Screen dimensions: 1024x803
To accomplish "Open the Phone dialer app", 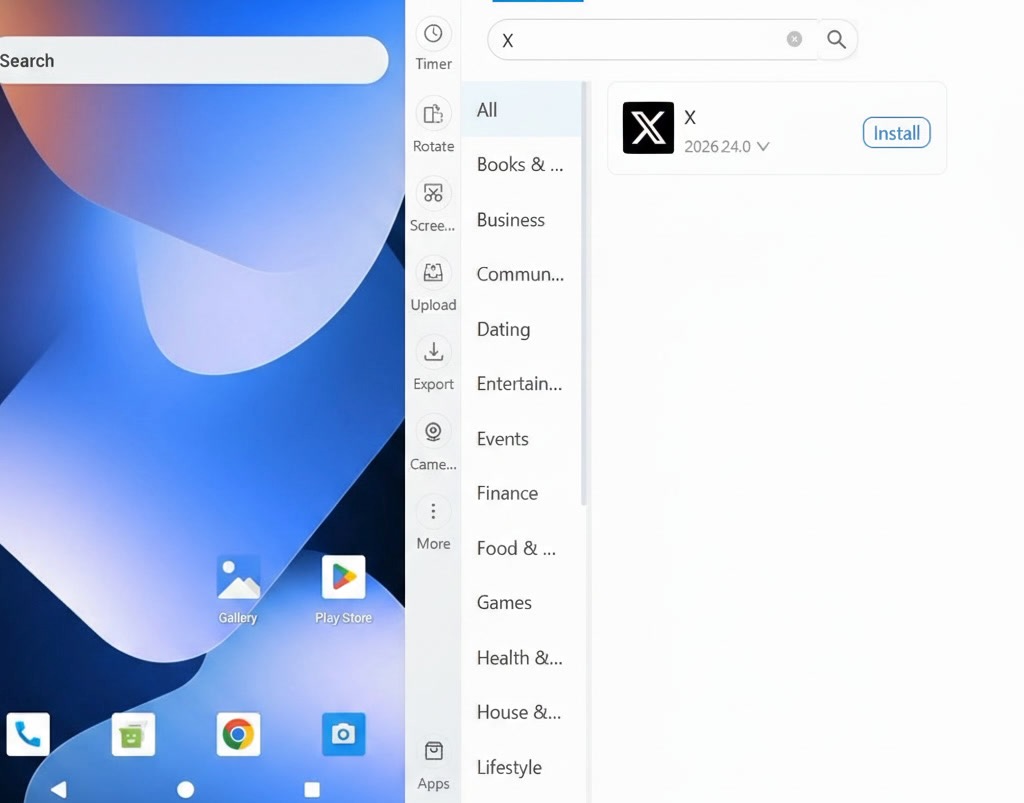I will 27,734.
